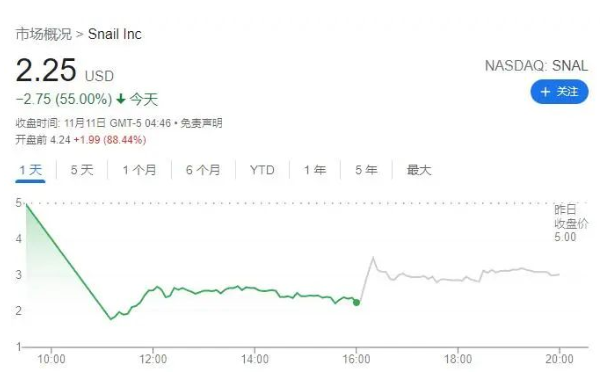Click the 昨日收盘价 5.00 label
This screenshot has width=604, height=380.
tap(571, 223)
